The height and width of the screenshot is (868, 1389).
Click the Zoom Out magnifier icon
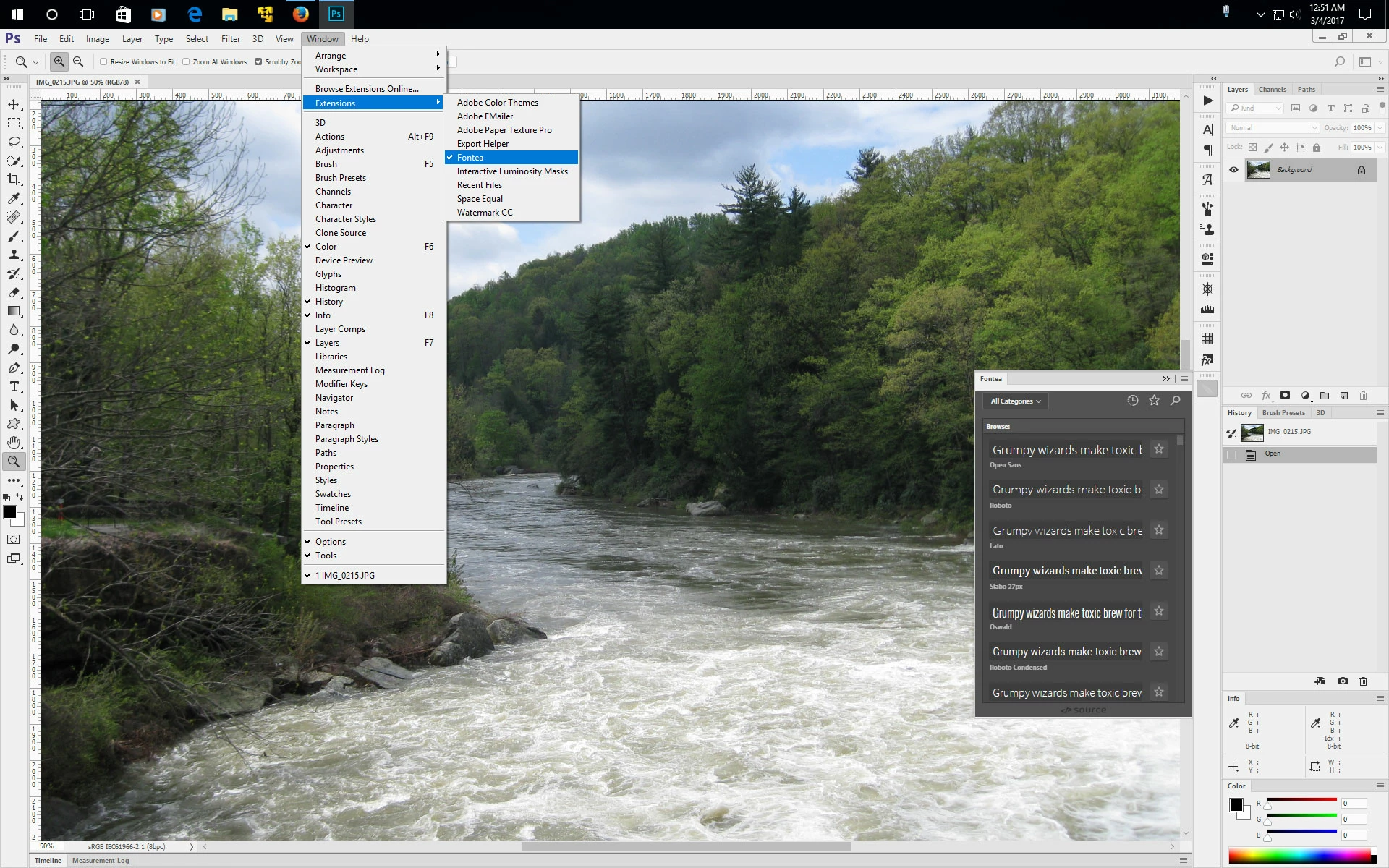click(78, 62)
